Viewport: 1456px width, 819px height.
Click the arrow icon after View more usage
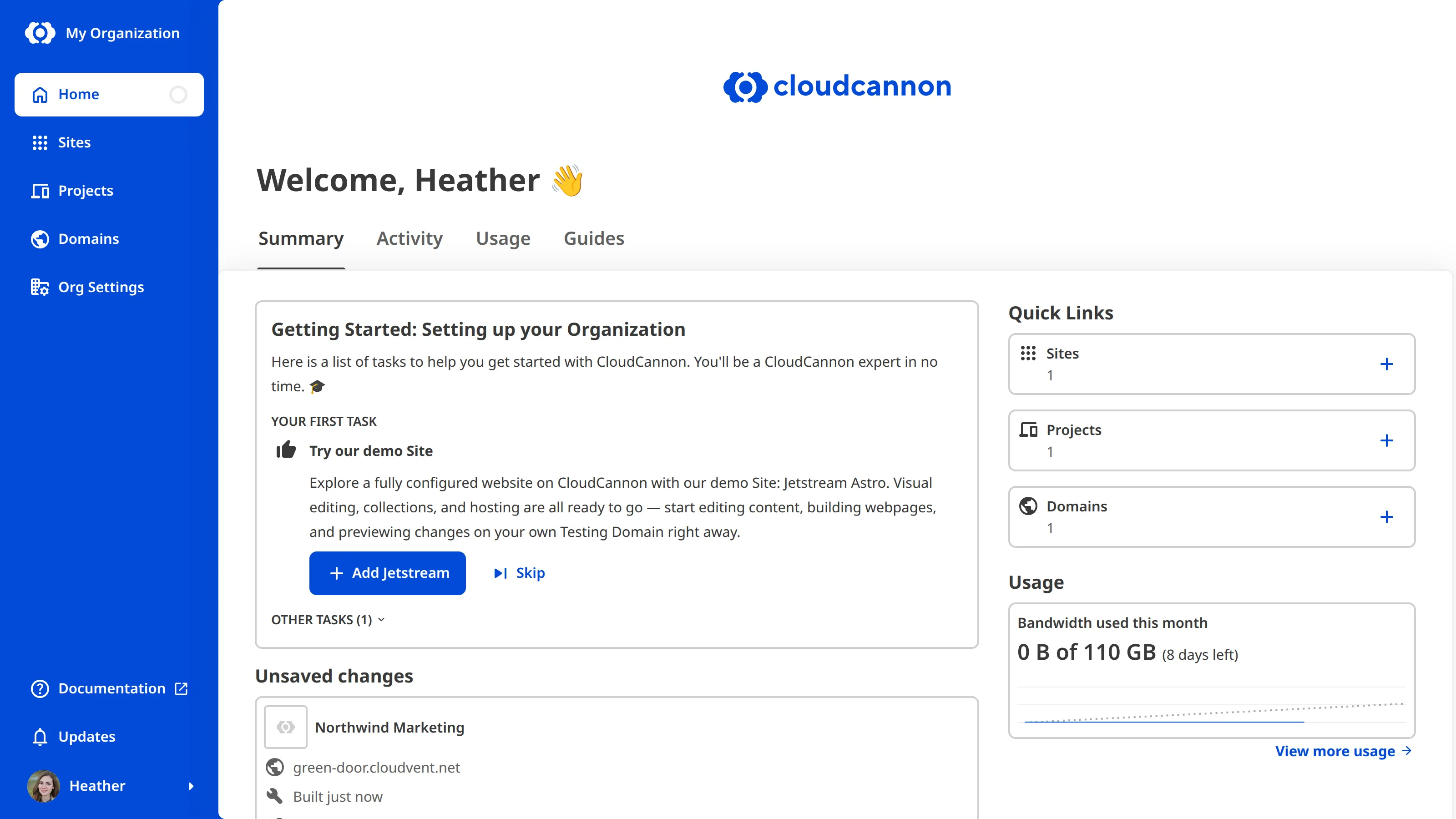(x=1407, y=751)
